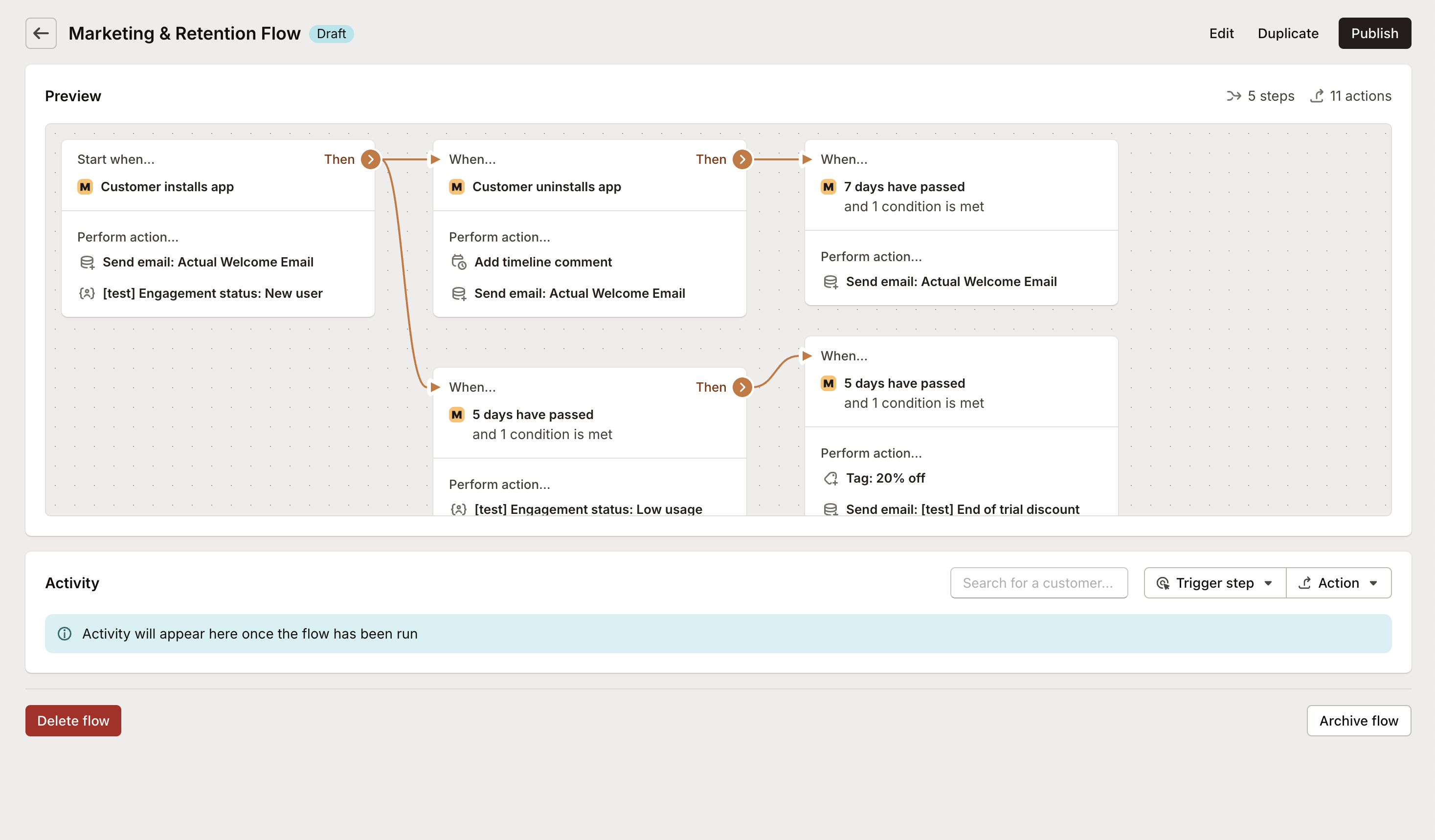This screenshot has height=840, width=1435.
Task: Click the back arrow navigation icon
Action: (x=40, y=33)
